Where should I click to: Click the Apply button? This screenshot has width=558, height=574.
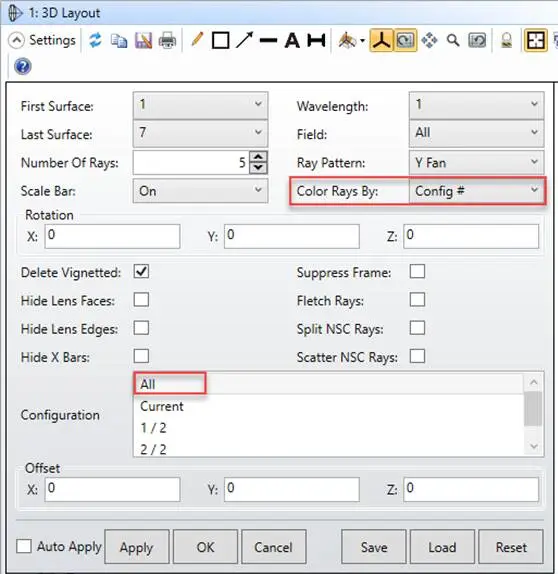(137, 547)
